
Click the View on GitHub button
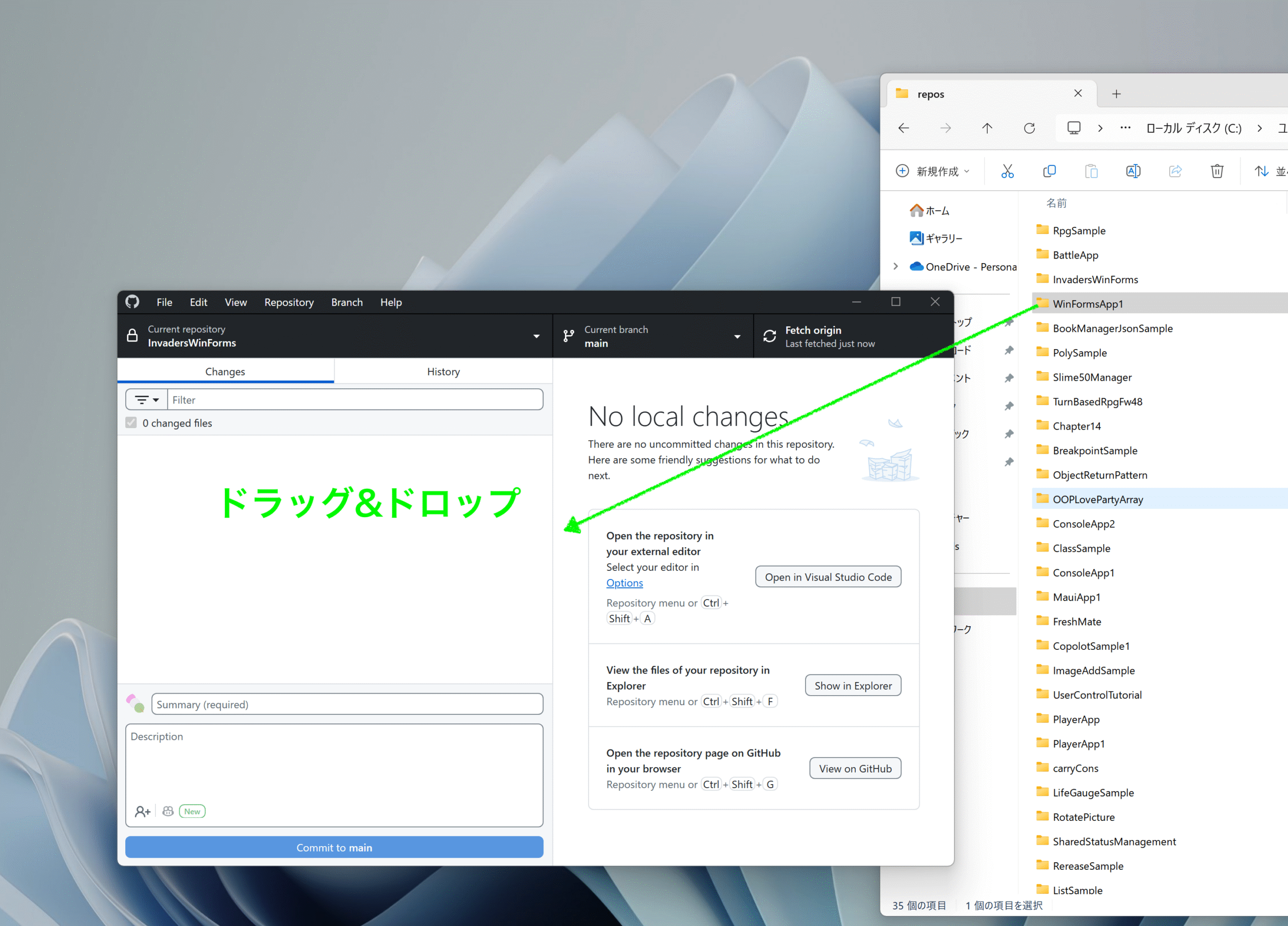(x=855, y=768)
